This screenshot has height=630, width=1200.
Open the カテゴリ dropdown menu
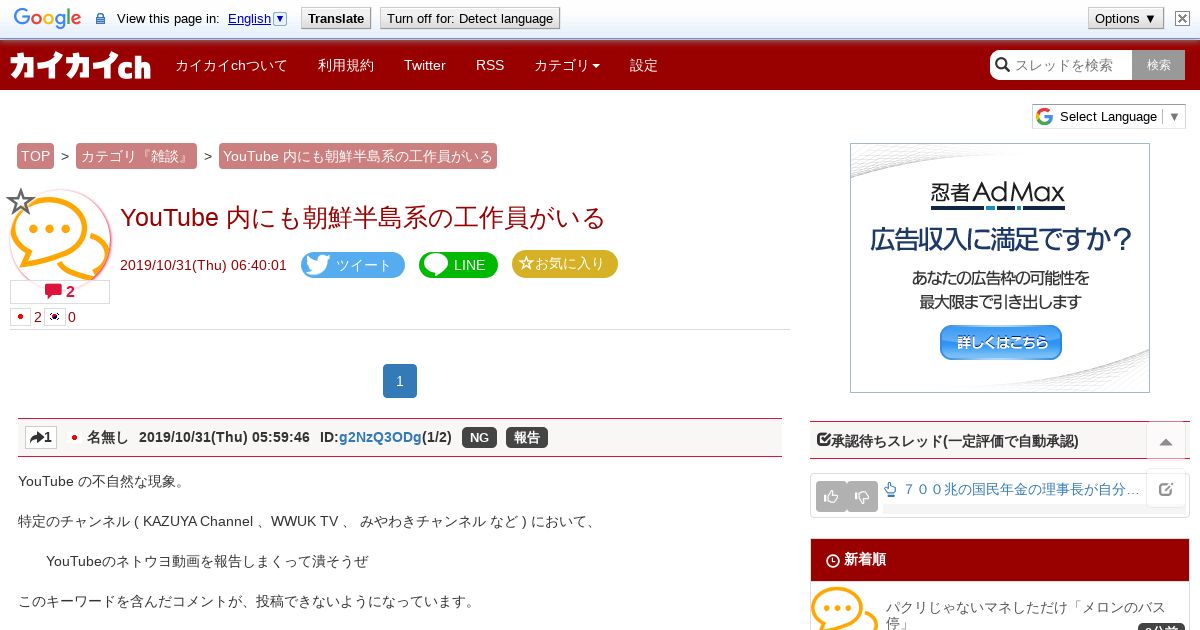coord(567,66)
